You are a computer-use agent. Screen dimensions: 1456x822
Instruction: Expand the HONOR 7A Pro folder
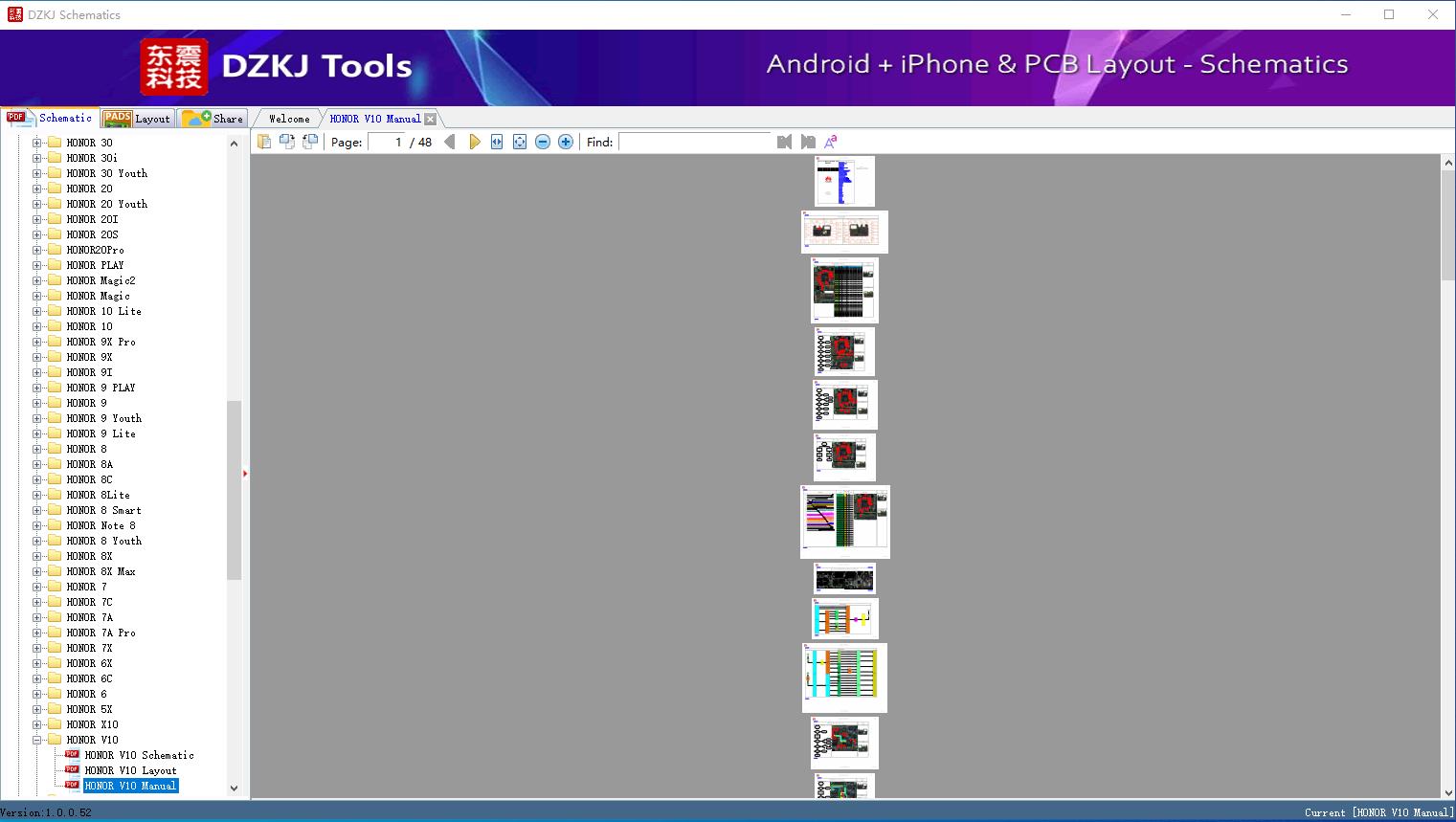[x=37, y=633]
